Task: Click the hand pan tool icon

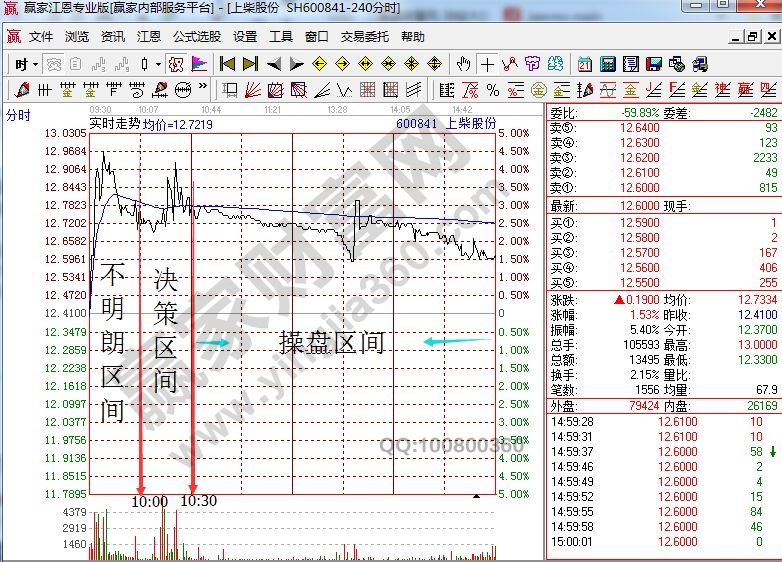Action: pos(463,64)
